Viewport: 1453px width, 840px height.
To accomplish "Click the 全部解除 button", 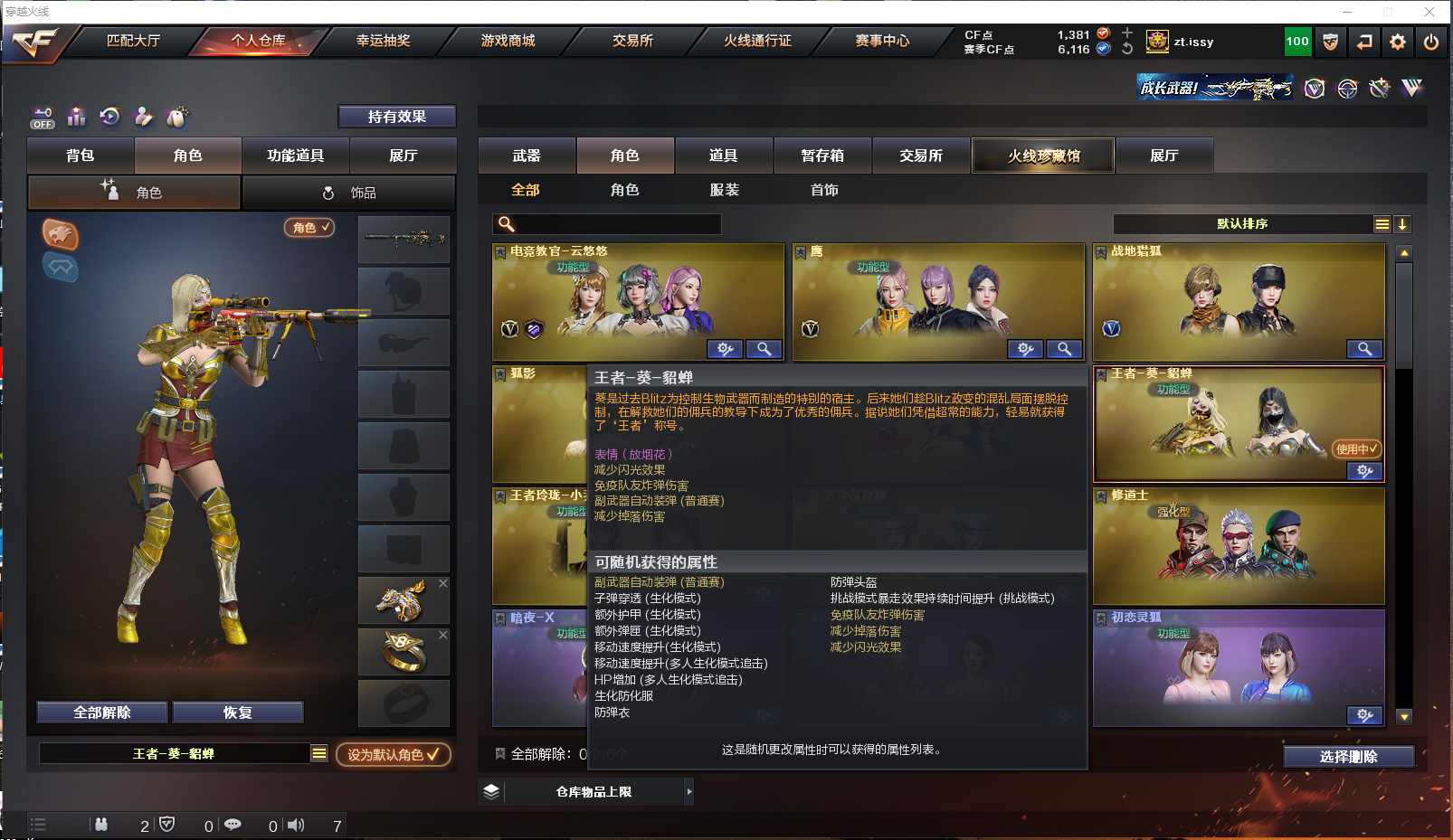I will 102,713.
